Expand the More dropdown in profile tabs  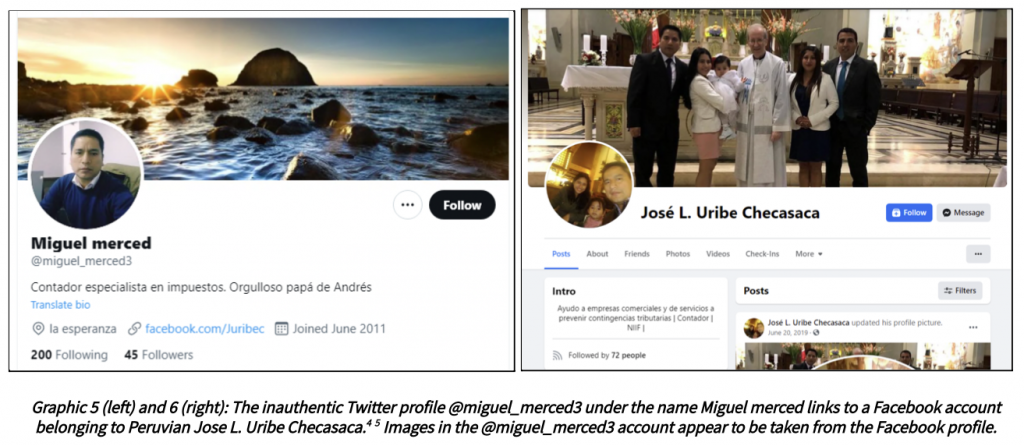pyautogui.click(x=808, y=254)
